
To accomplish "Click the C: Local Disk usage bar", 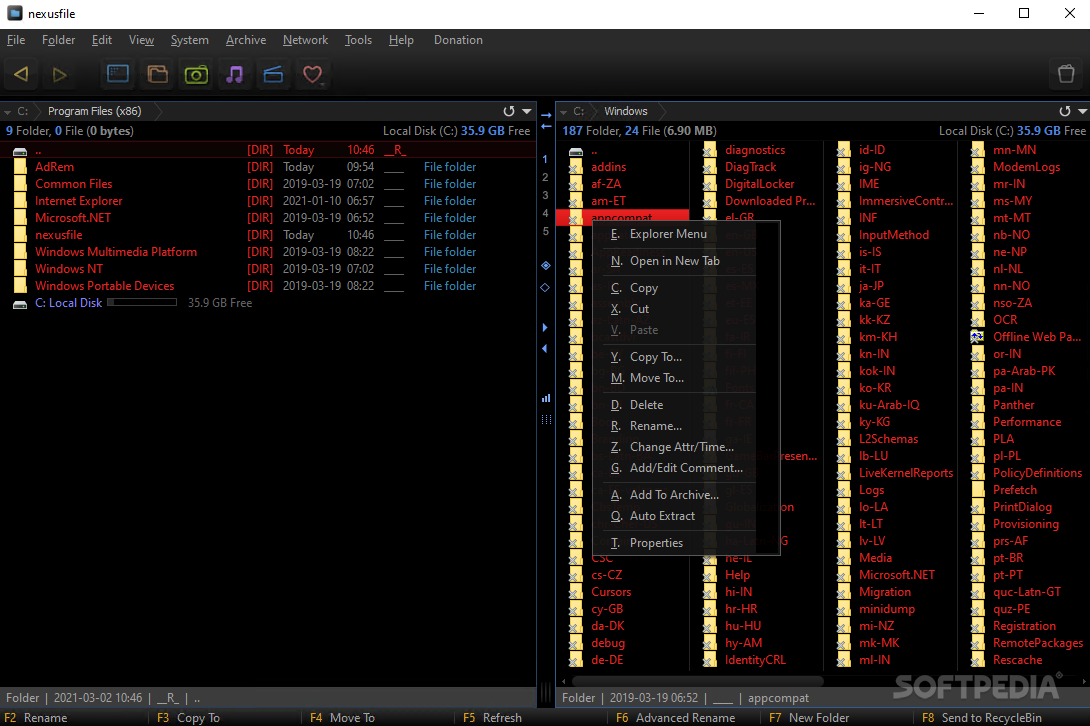I will point(143,302).
